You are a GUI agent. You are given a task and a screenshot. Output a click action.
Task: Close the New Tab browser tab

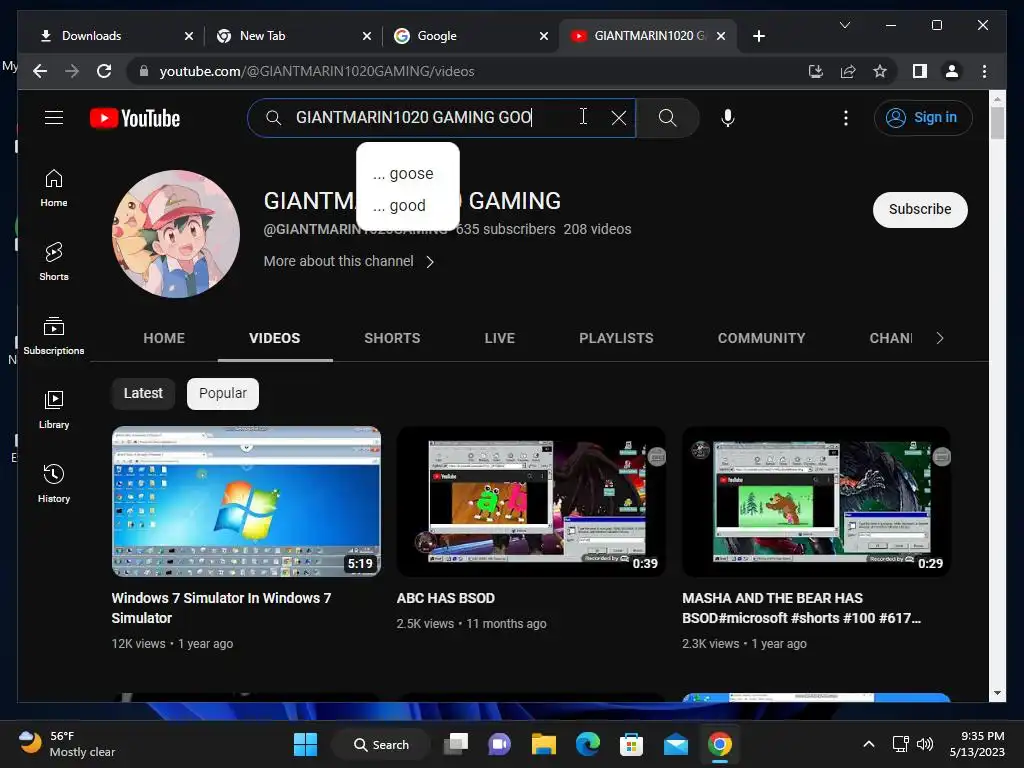point(367,36)
